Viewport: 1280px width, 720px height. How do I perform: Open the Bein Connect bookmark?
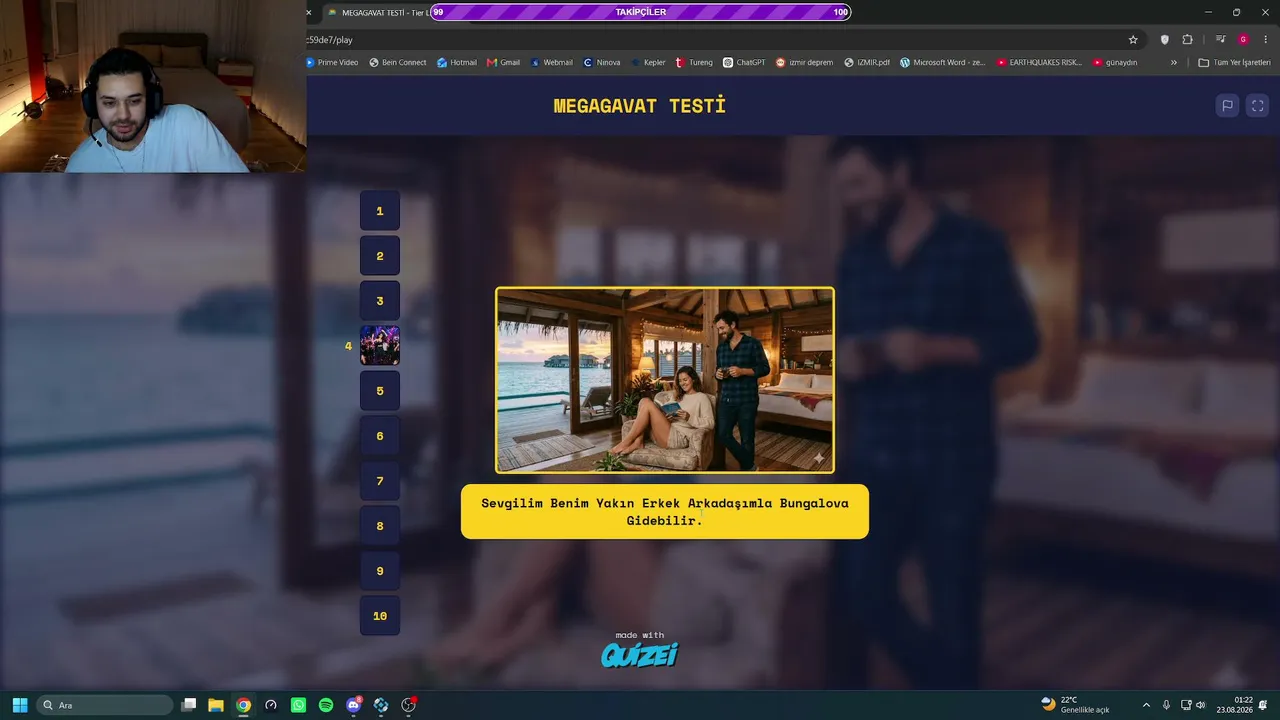tap(398, 62)
